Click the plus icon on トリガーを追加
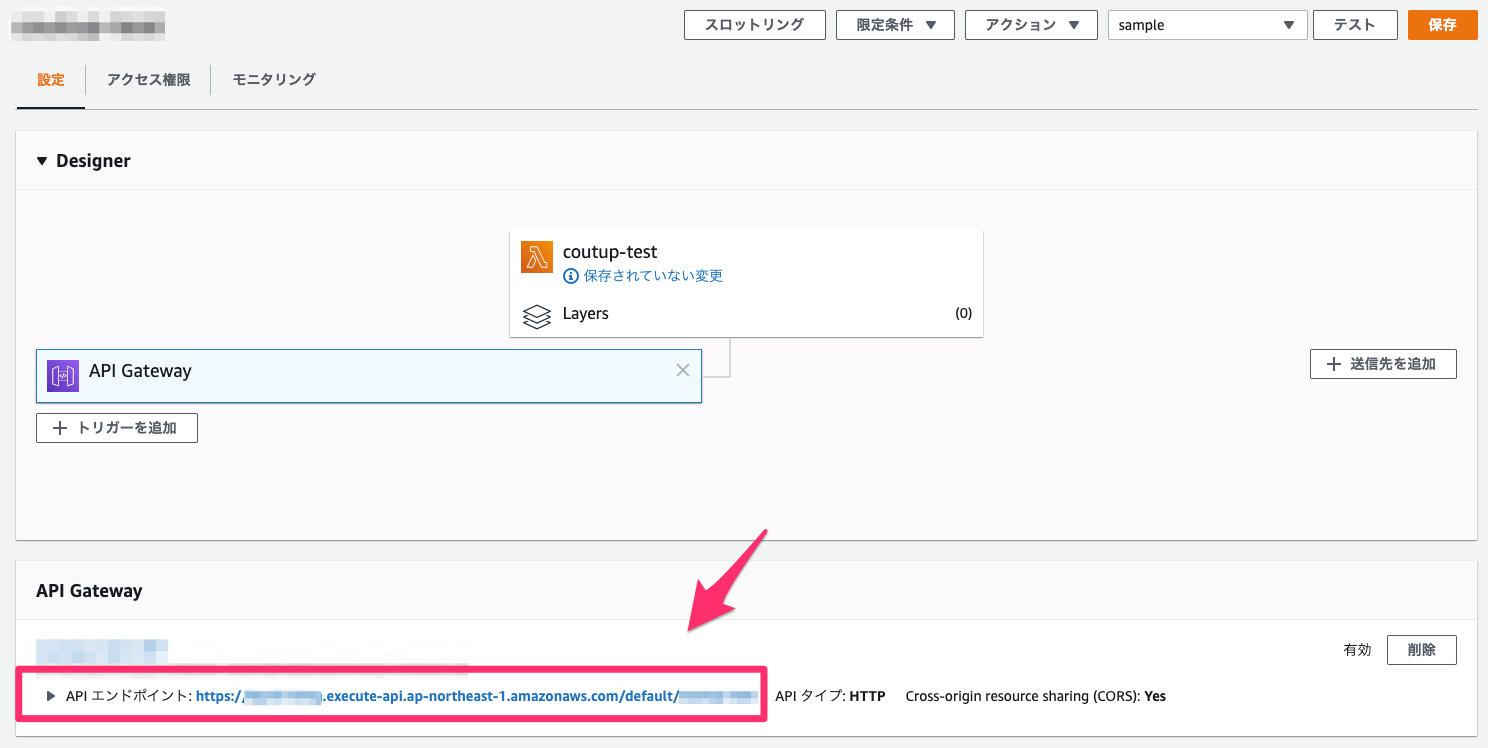This screenshot has height=748, width=1488. point(63,427)
